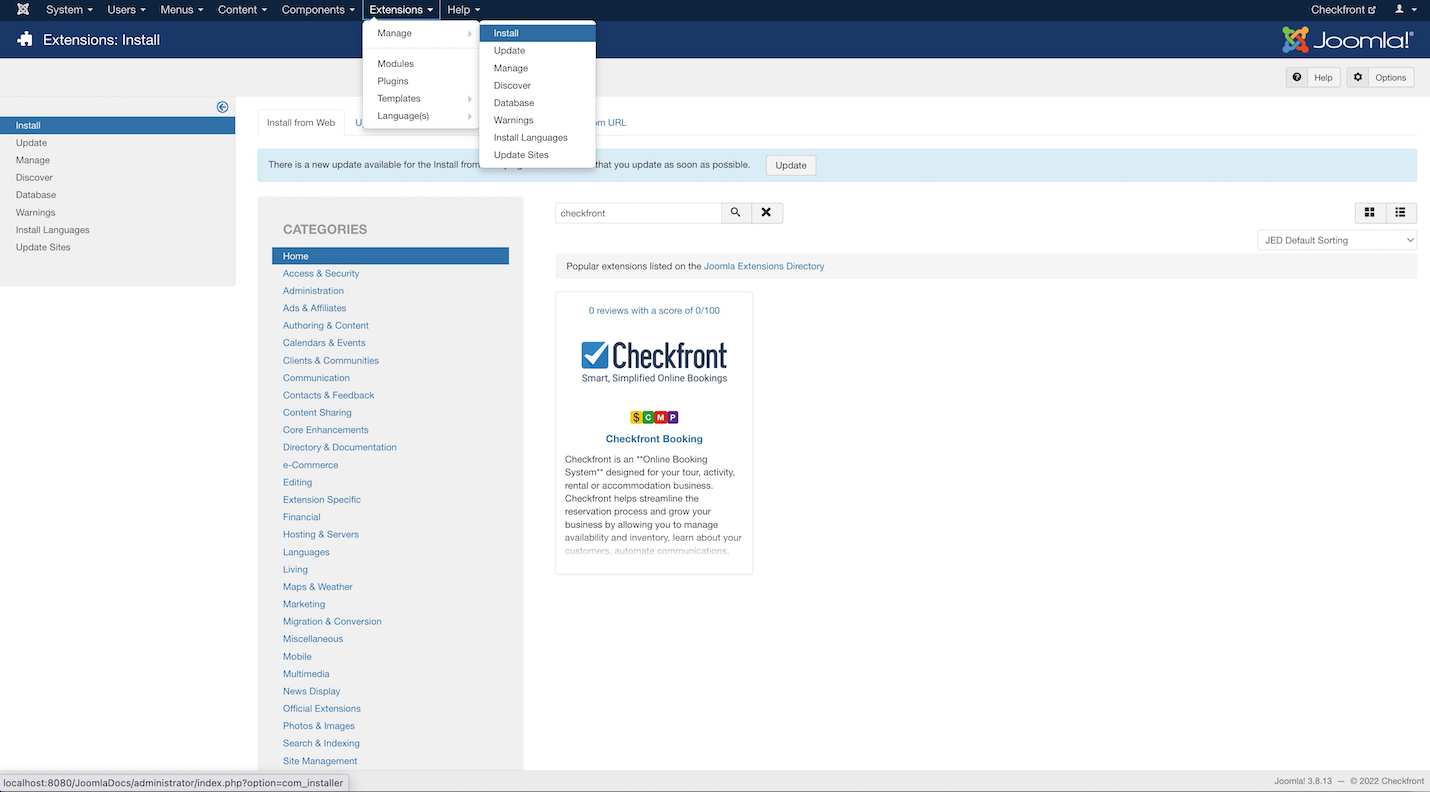Viewport: 1430px width, 792px height.
Task: Open the user account icon menu
Action: click(1405, 10)
